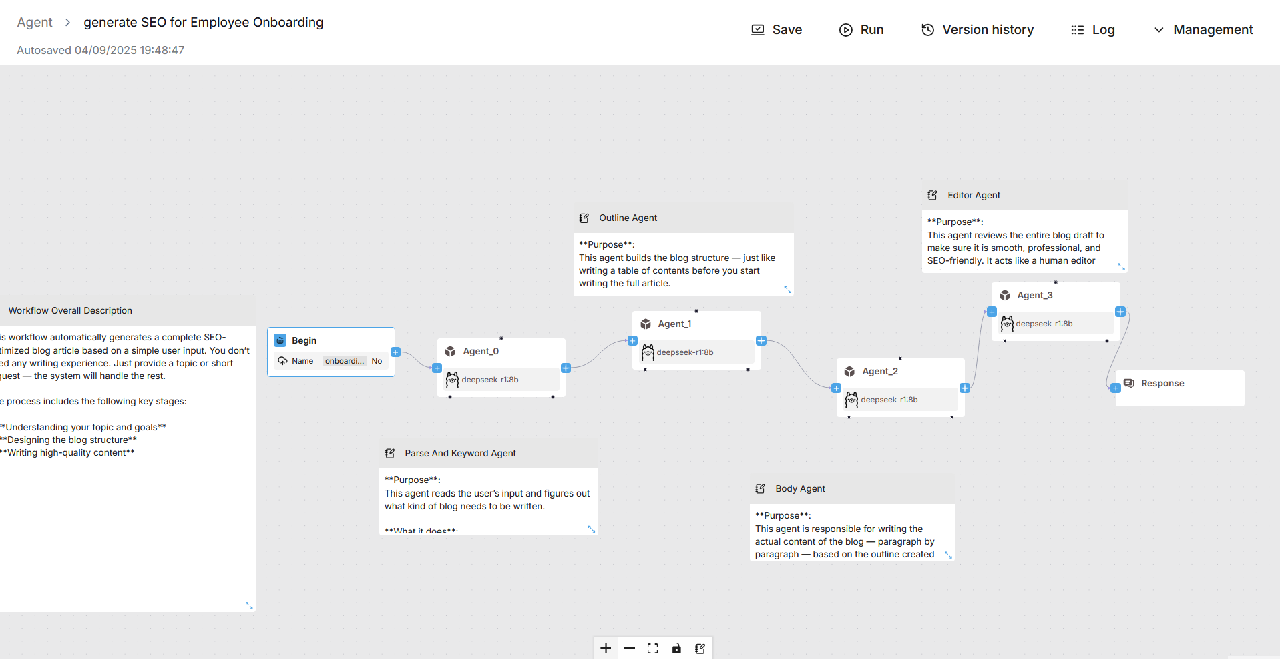
Task: Click the Name cloud icon in Begin
Action: [x=283, y=361]
